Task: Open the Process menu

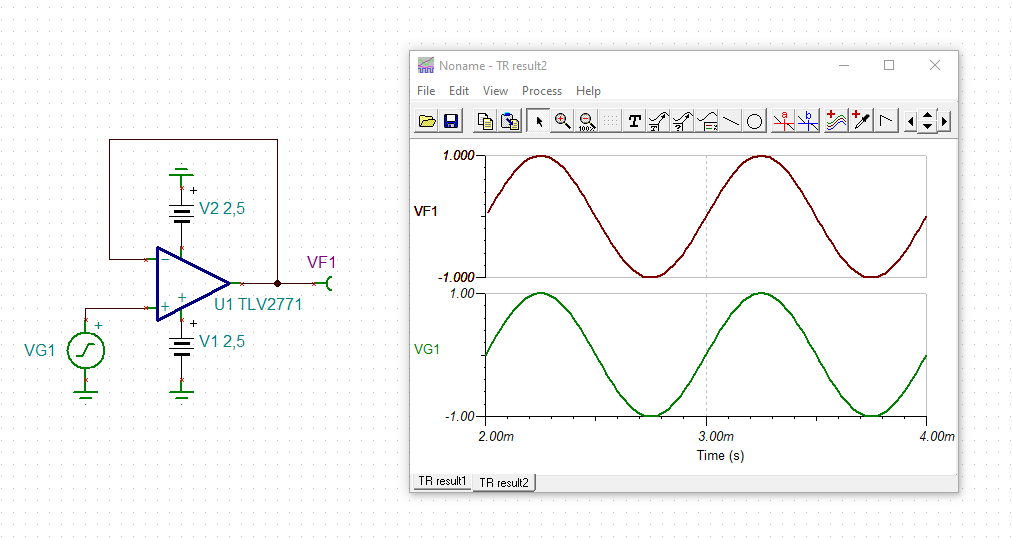Action: (541, 91)
